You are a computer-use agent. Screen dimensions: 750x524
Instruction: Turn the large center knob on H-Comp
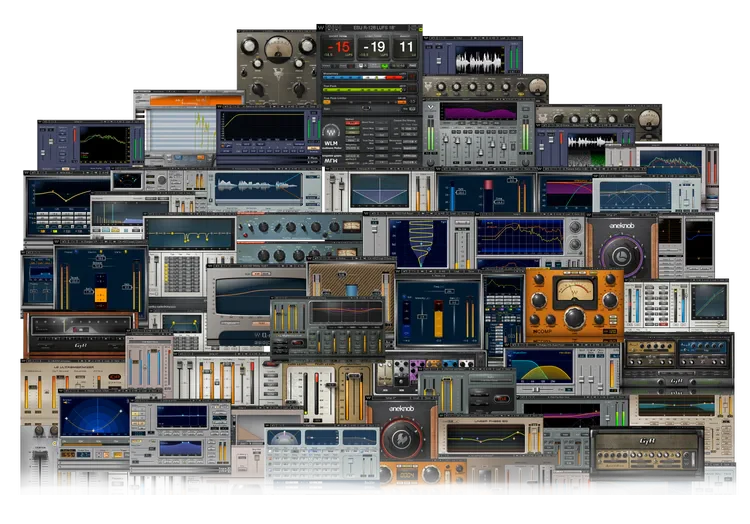[574, 319]
